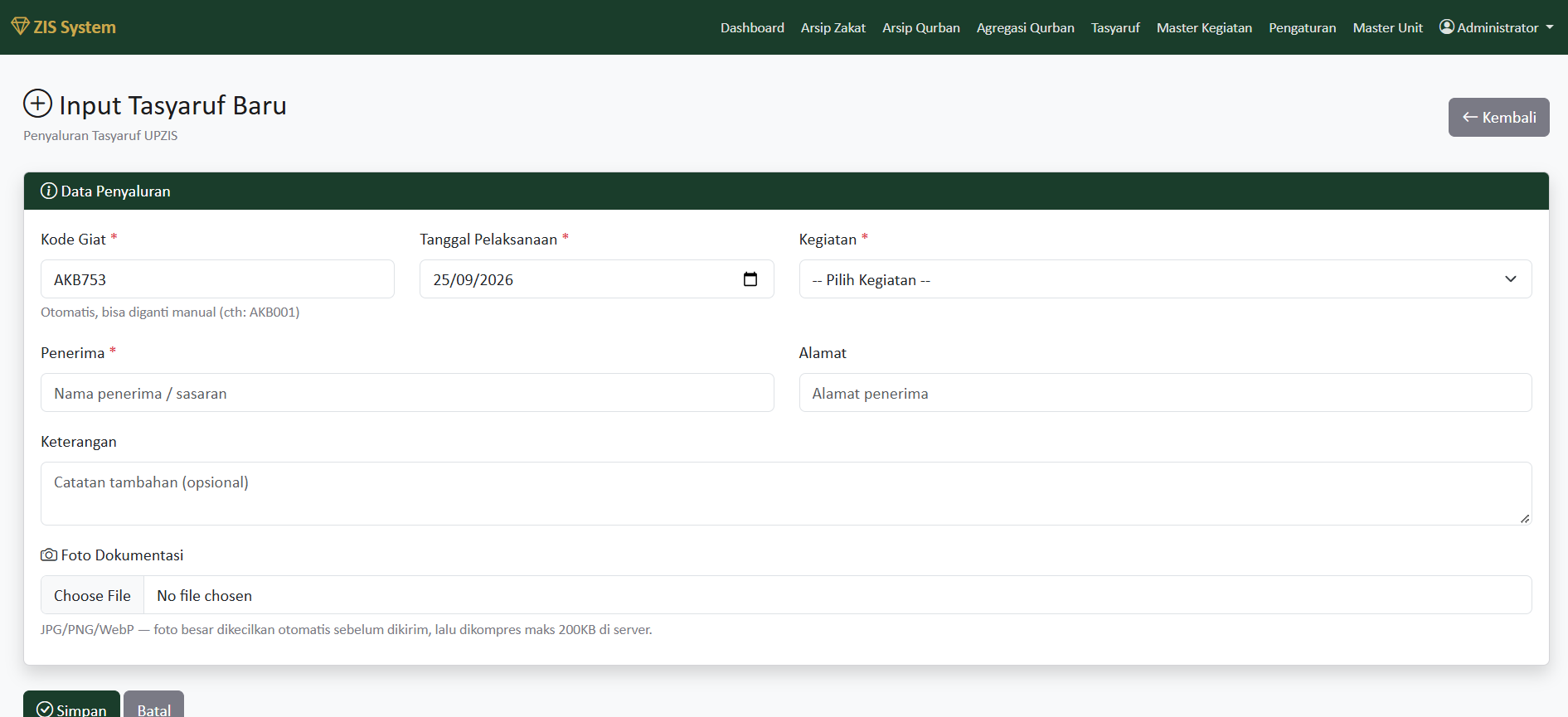Expand the Pilih Kegiatan dropdown
Image resolution: width=1568 pixels, height=717 pixels.
click(1165, 279)
